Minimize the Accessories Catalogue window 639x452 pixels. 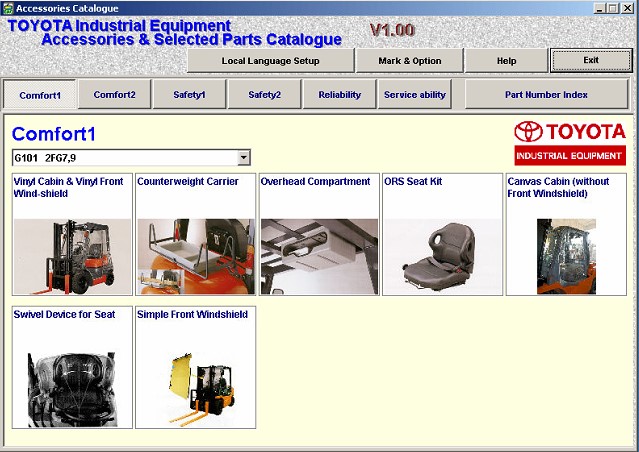pos(599,8)
